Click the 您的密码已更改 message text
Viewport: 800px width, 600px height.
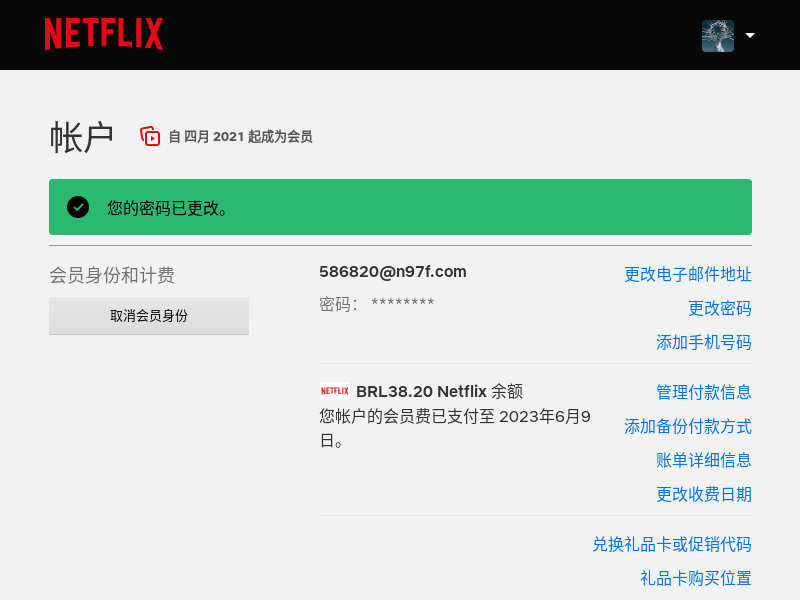coord(167,208)
